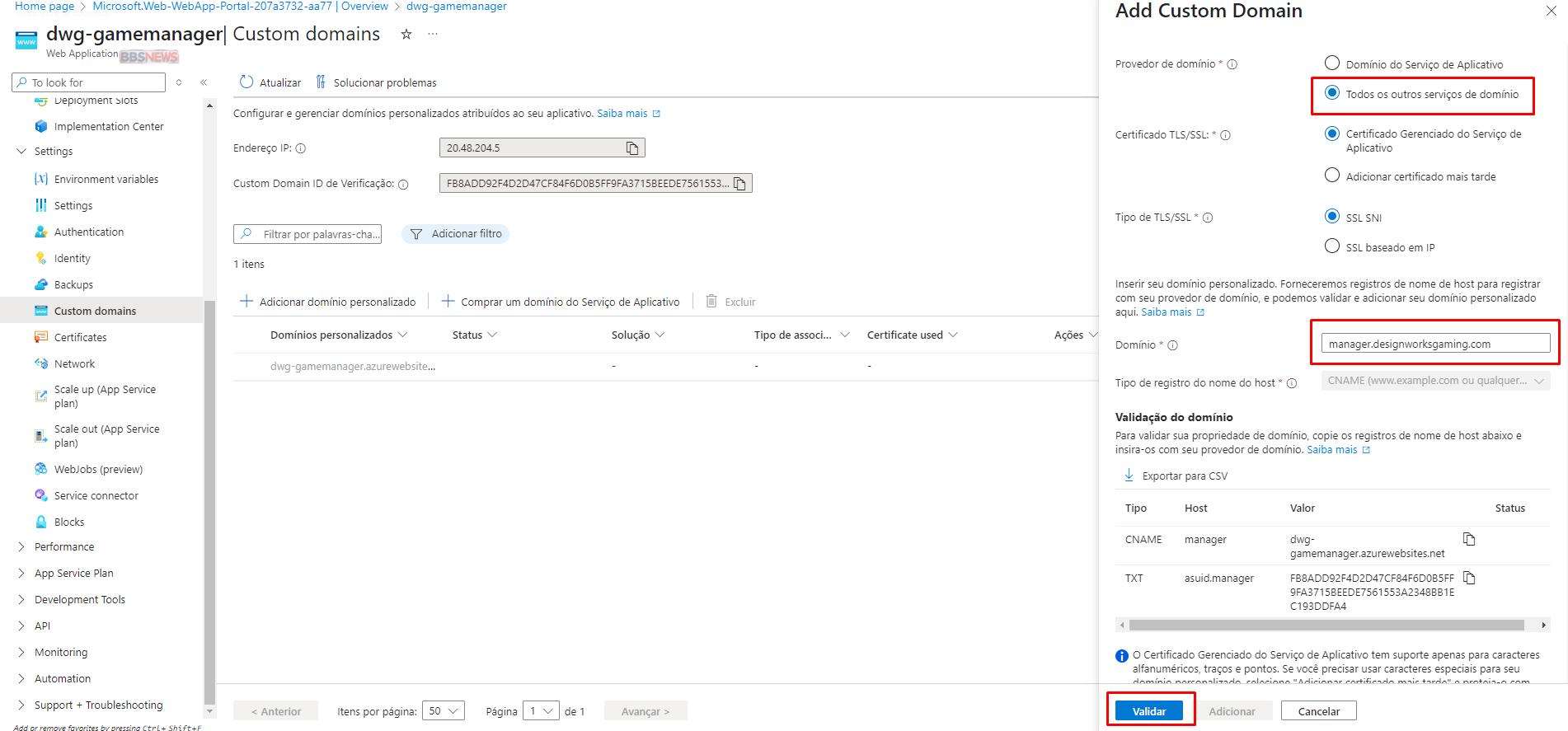This screenshot has height=731, width=1568.
Task: Copy the CNAME record value
Action: coord(1468,539)
